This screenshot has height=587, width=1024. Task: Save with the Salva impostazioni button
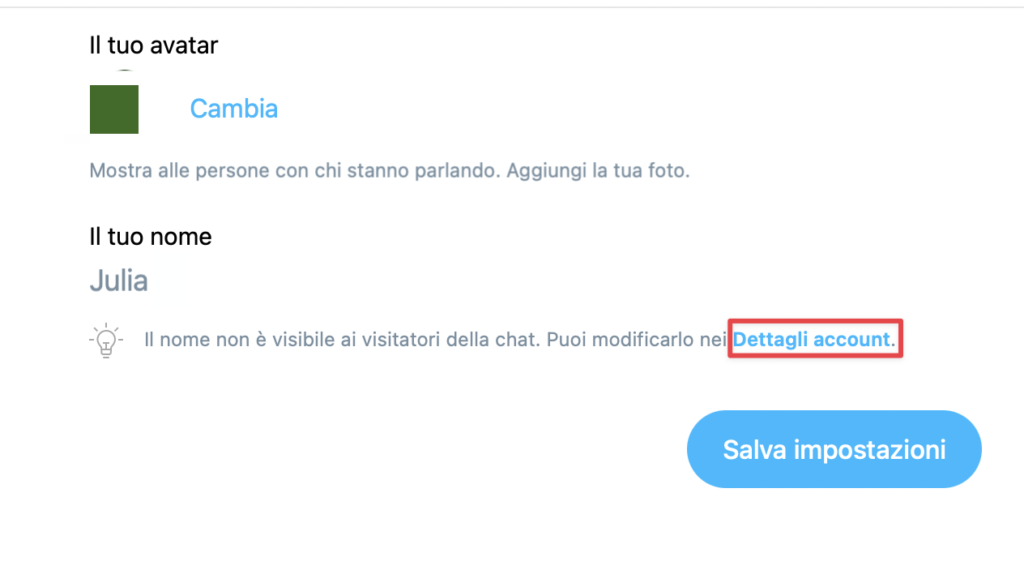pos(834,449)
